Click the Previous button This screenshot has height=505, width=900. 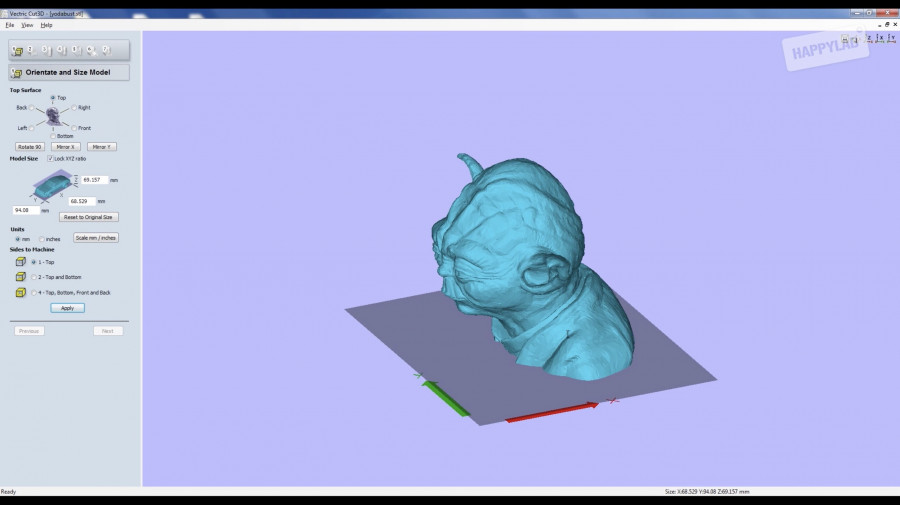pyautogui.click(x=29, y=331)
